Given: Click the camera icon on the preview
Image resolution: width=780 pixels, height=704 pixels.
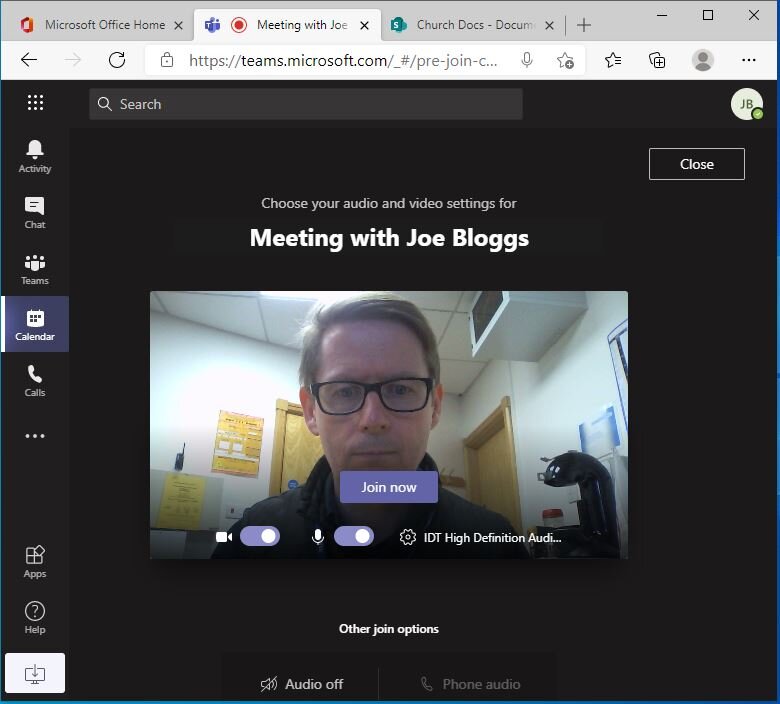Looking at the screenshot, I should point(224,537).
